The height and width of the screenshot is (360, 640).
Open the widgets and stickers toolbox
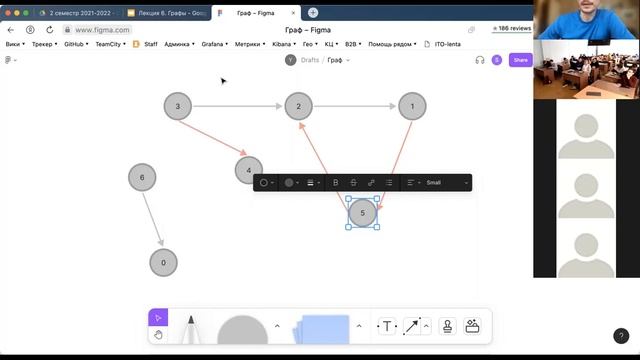coord(472,326)
